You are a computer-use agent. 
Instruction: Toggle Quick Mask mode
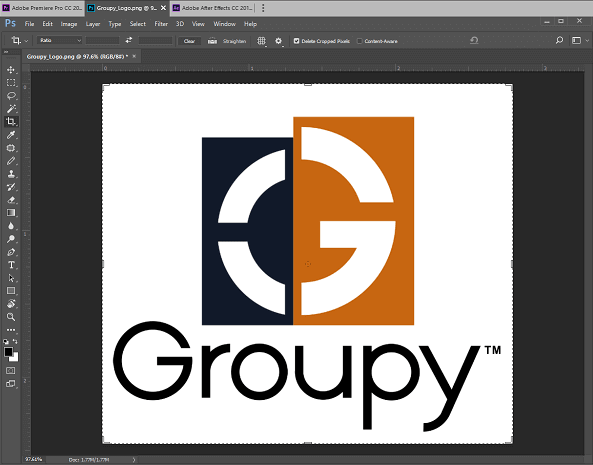click(x=11, y=370)
